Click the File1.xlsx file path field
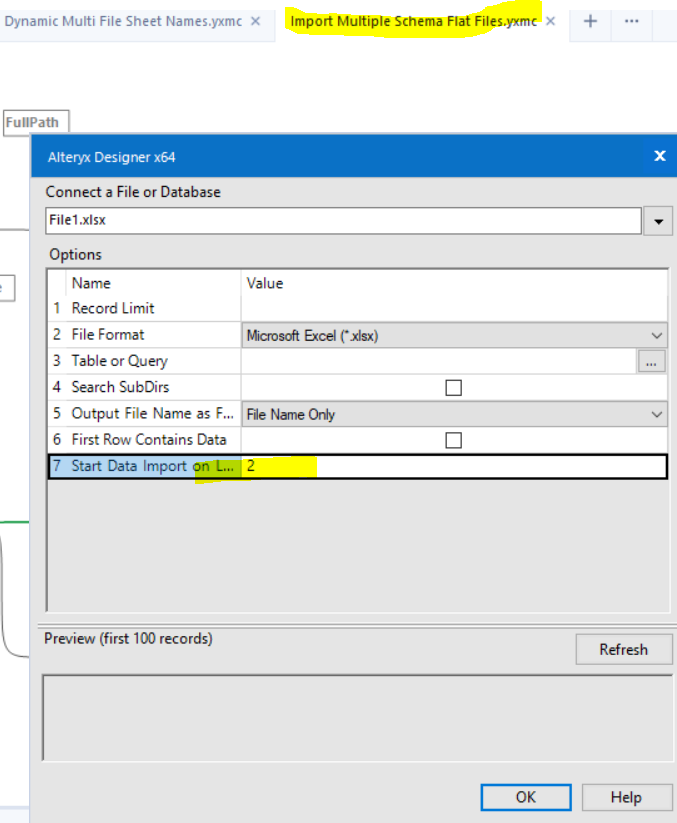Image resolution: width=677 pixels, height=823 pixels. pyautogui.click(x=342, y=221)
